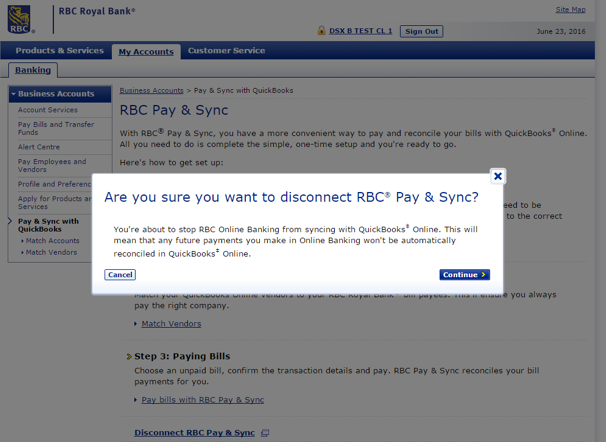
Task: Open Match Vendors in the sidebar
Action: pyautogui.click(x=51, y=252)
